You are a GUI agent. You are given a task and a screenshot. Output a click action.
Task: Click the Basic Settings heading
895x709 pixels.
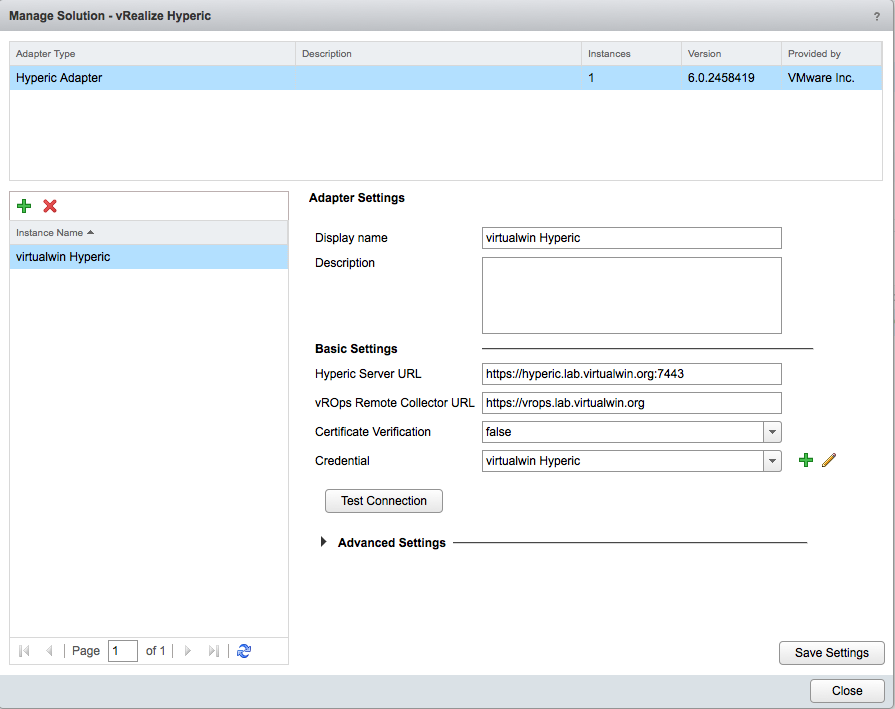(x=356, y=349)
